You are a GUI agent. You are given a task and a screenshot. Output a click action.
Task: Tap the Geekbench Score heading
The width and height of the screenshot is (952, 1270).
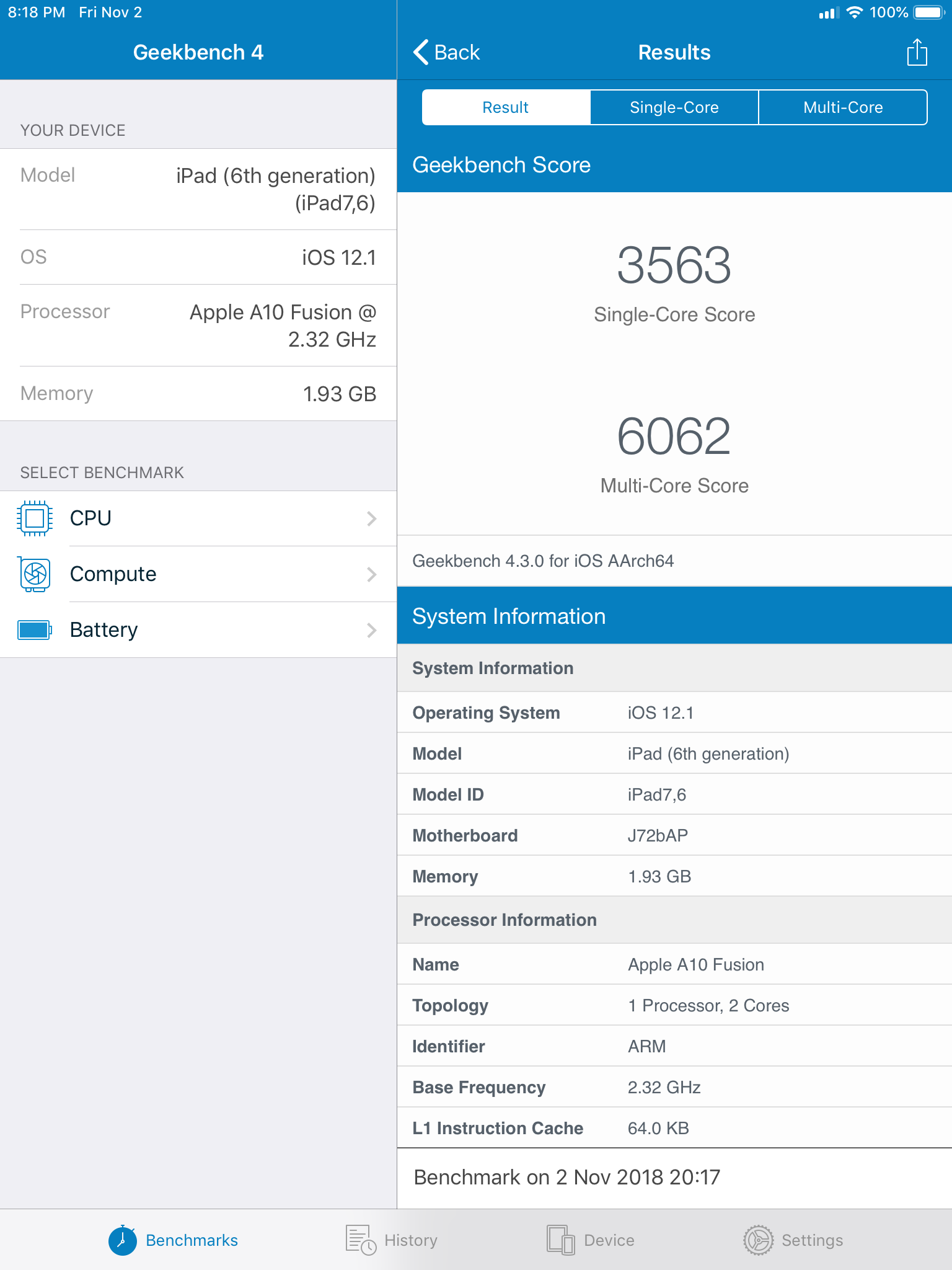pos(501,165)
